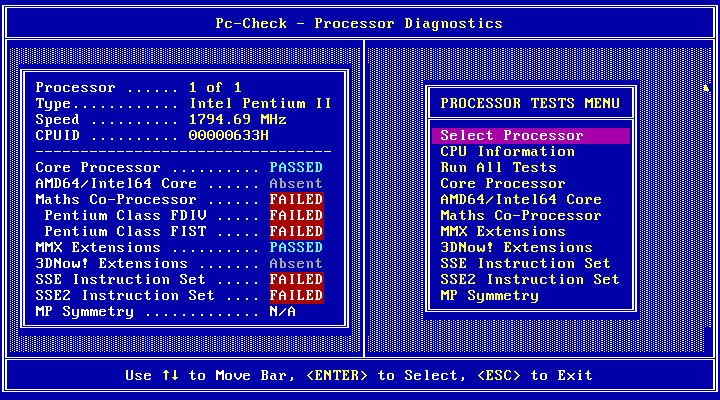The image size is (720, 400).
Task: Choose MP Symmetry in the tests menu
Action: pos(489,296)
